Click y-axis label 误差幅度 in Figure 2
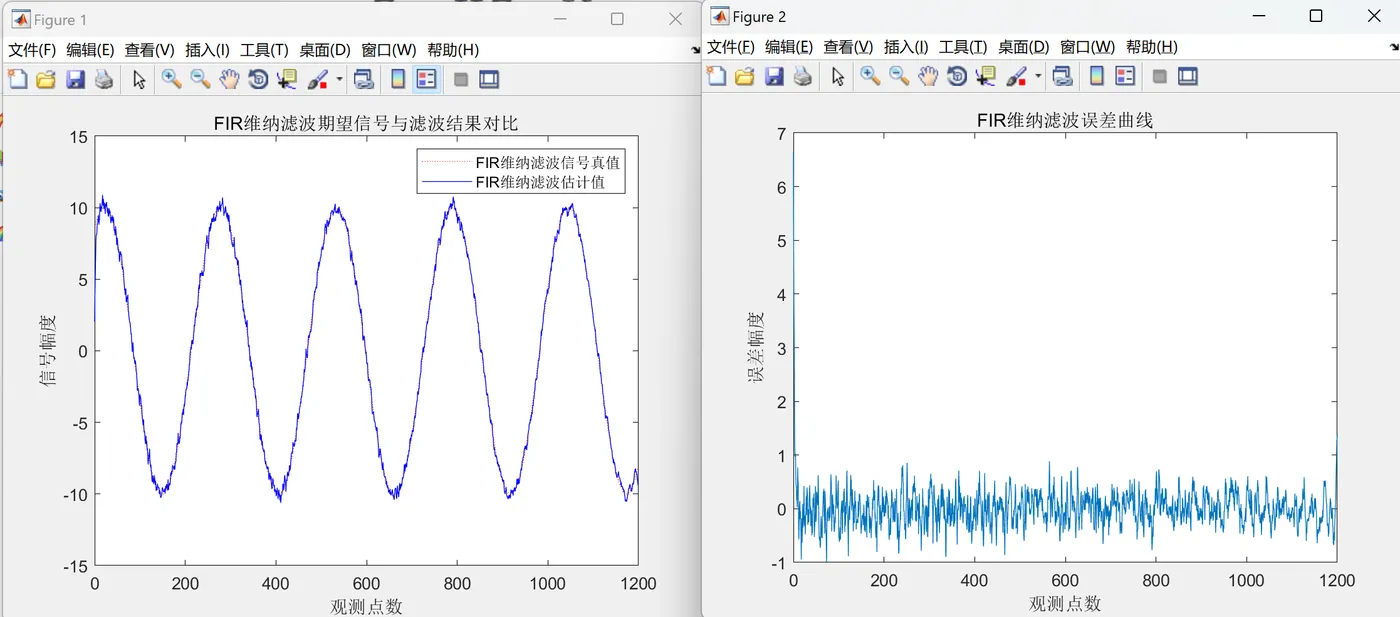The image size is (1400, 617). pyautogui.click(x=756, y=347)
